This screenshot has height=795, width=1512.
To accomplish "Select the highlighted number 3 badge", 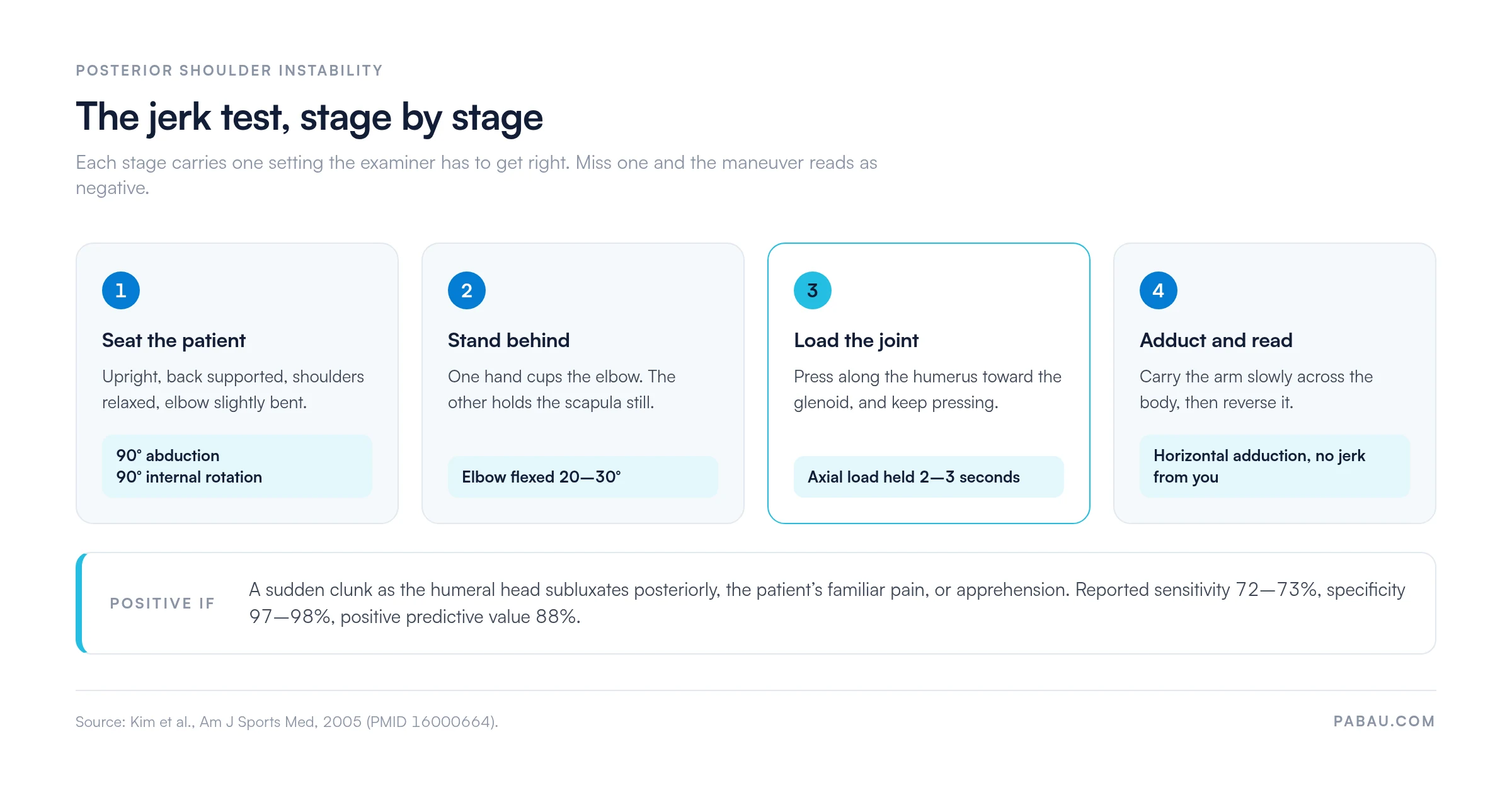I will point(812,290).
